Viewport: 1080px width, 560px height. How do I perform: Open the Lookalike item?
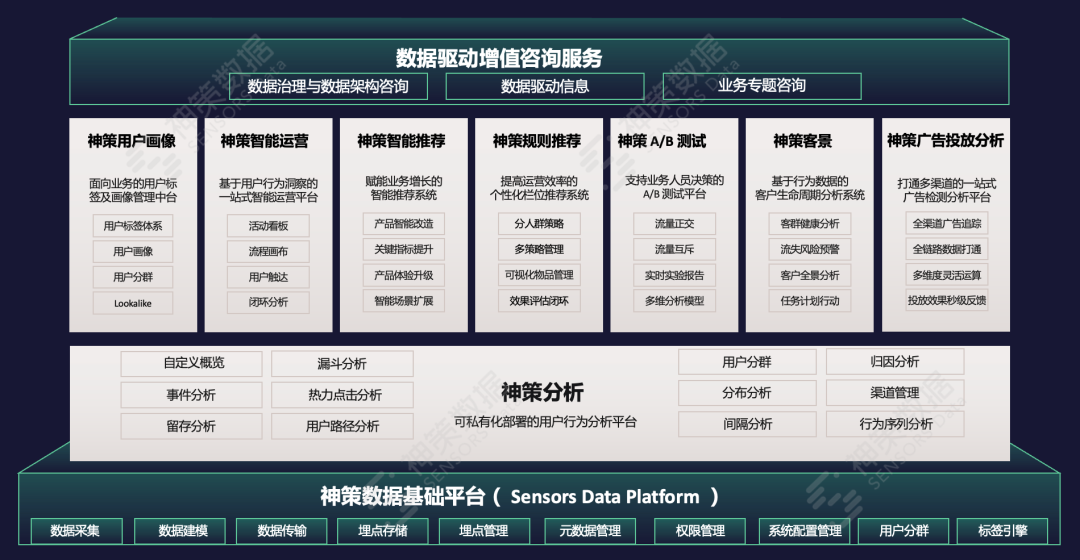pos(133,303)
